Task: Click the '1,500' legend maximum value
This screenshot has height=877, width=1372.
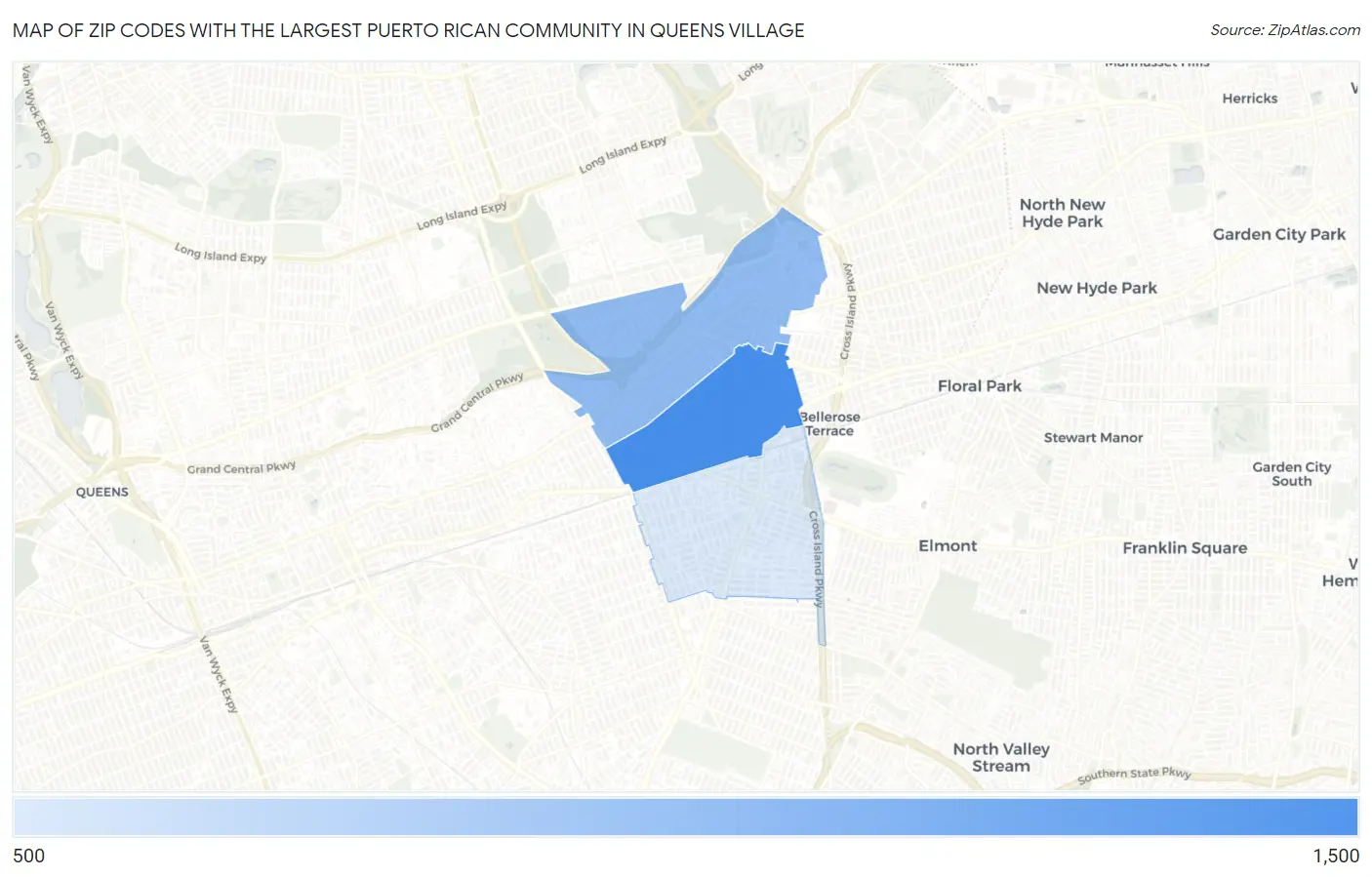Action: (x=1336, y=856)
